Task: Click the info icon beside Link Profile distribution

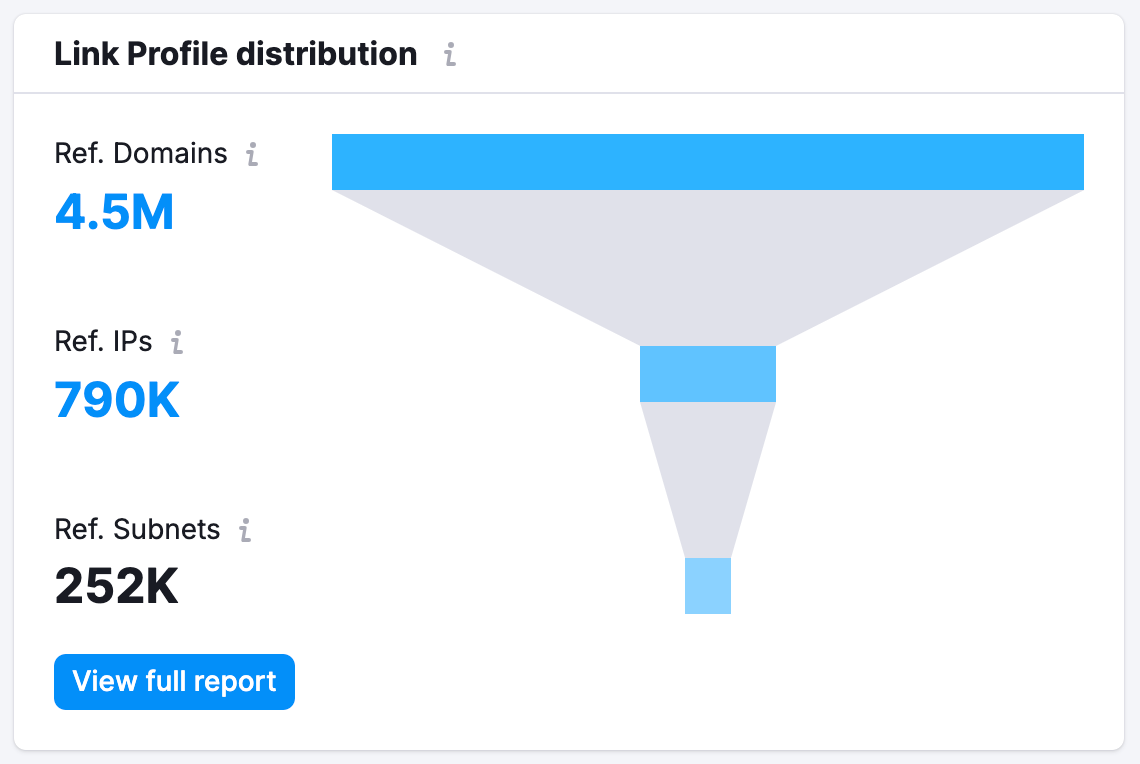Action: pos(450,55)
